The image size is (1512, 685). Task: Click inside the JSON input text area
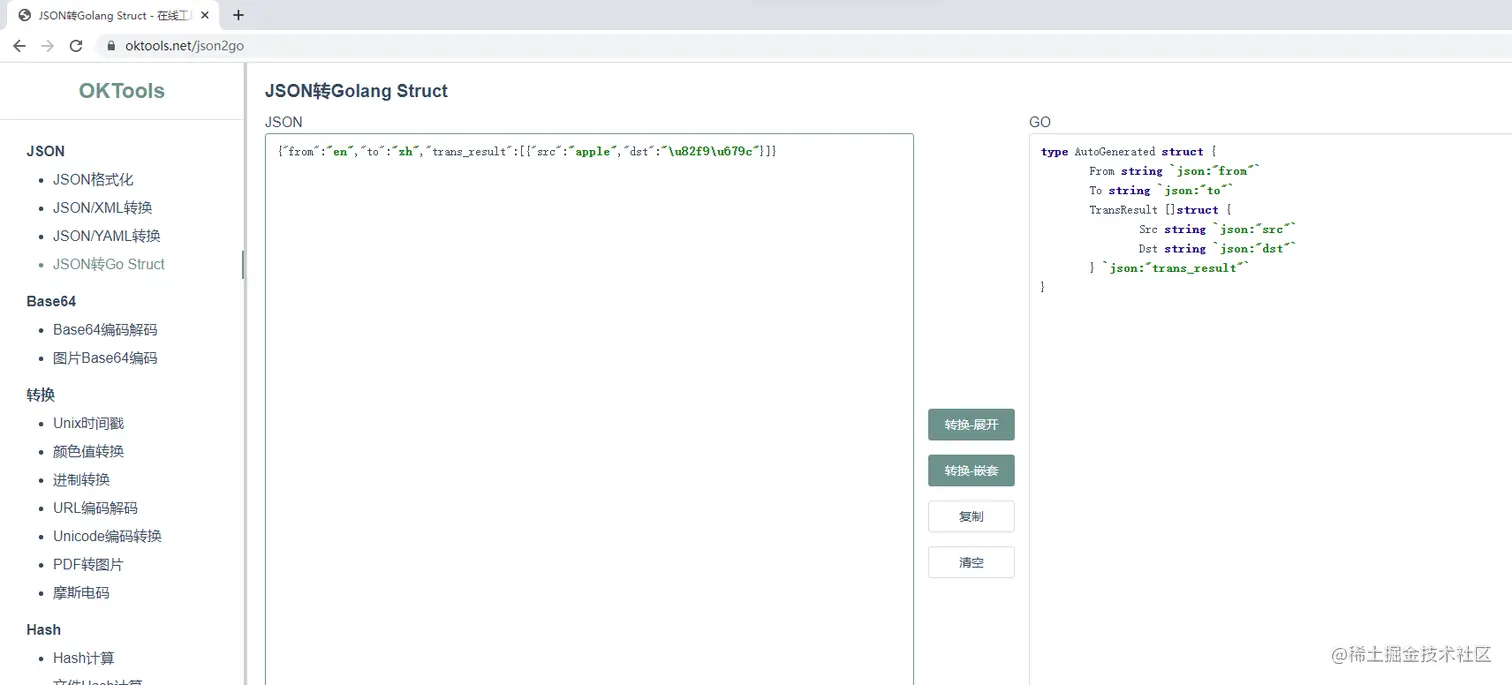[589, 400]
